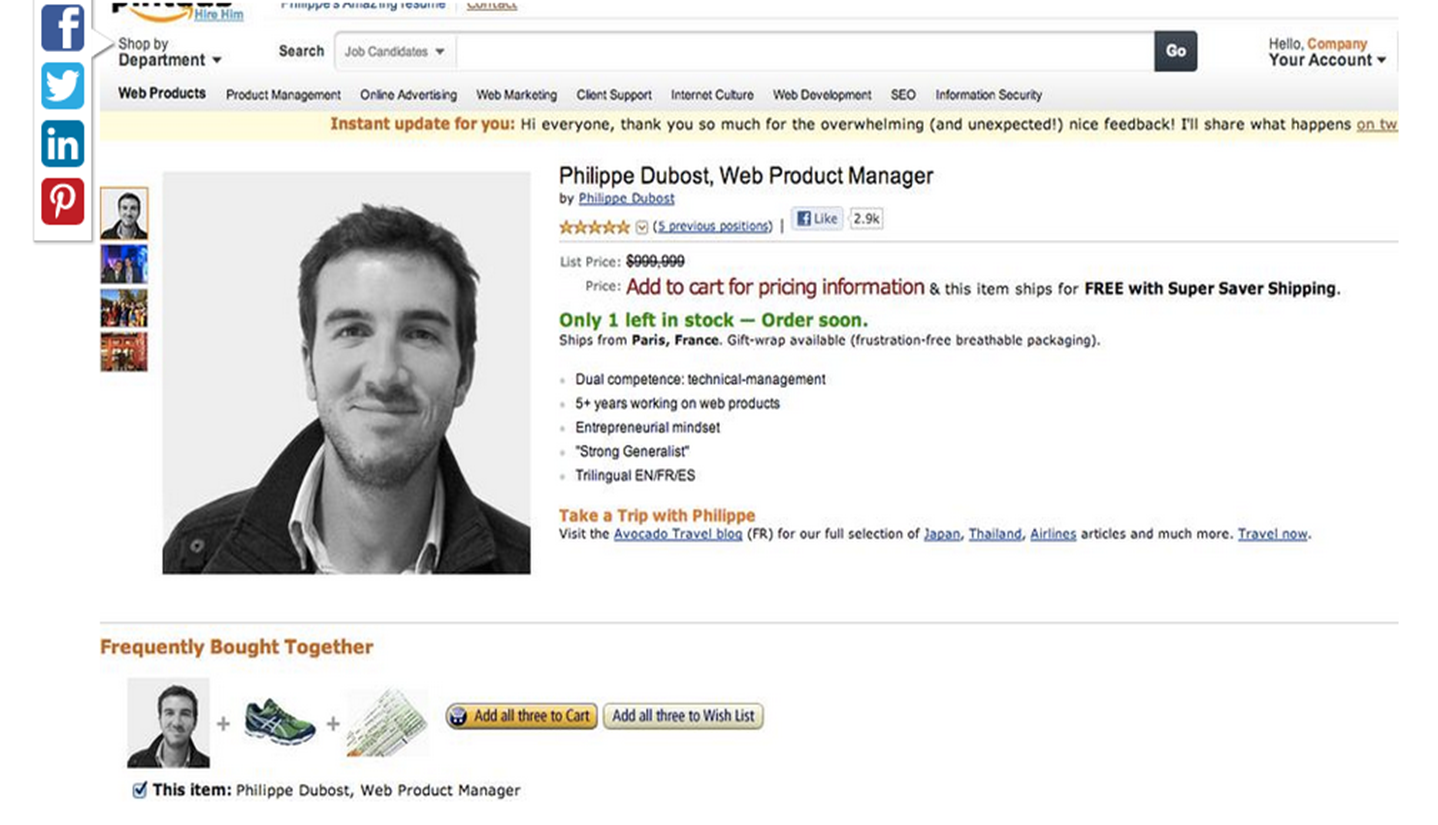Screen dimensions: 1438x825
Task: Click the cart icon on Add all three to Cart
Action: (459, 716)
